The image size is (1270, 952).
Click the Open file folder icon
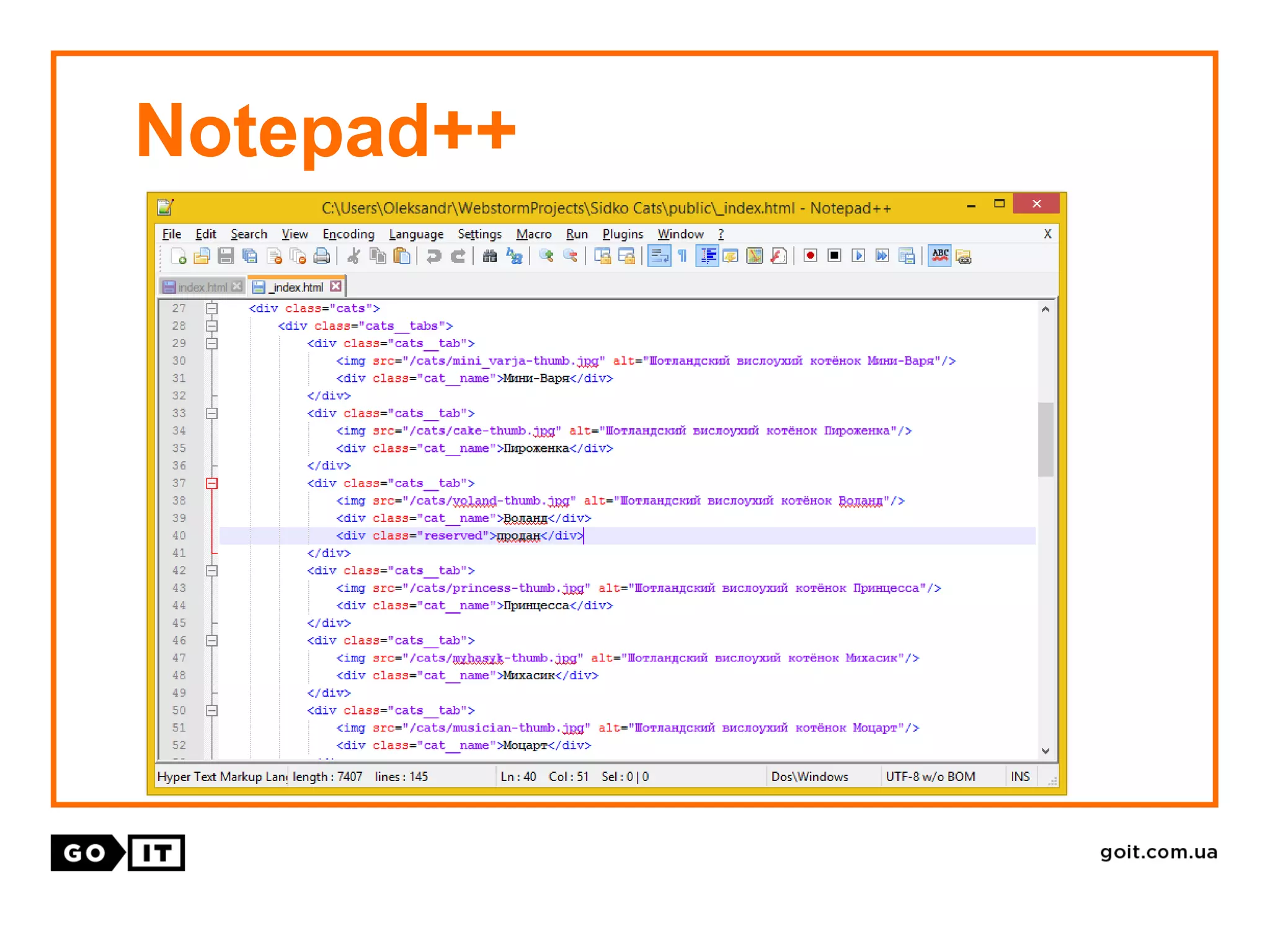pyautogui.click(x=202, y=256)
